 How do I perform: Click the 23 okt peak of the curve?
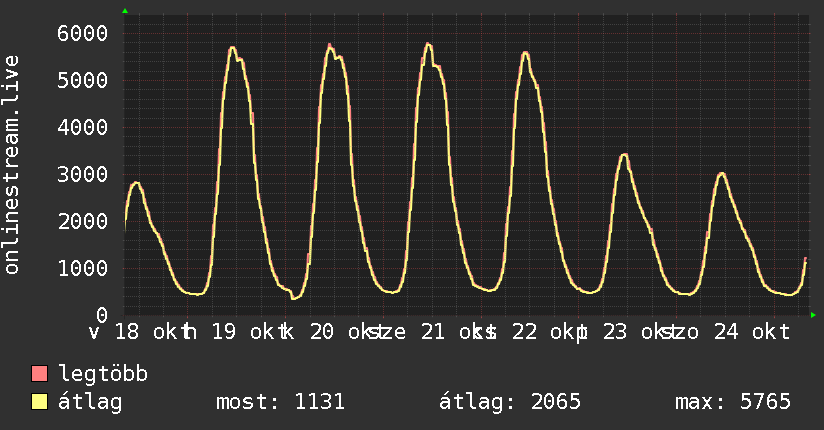(624, 155)
